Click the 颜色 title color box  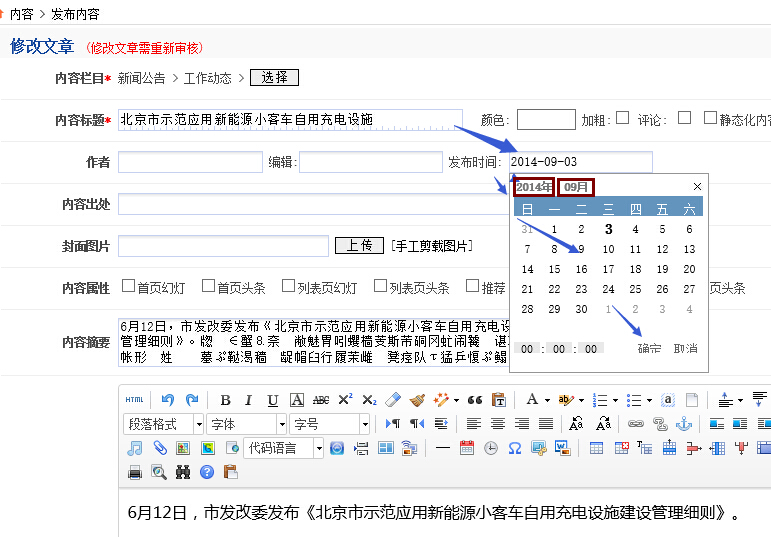pyautogui.click(x=546, y=120)
